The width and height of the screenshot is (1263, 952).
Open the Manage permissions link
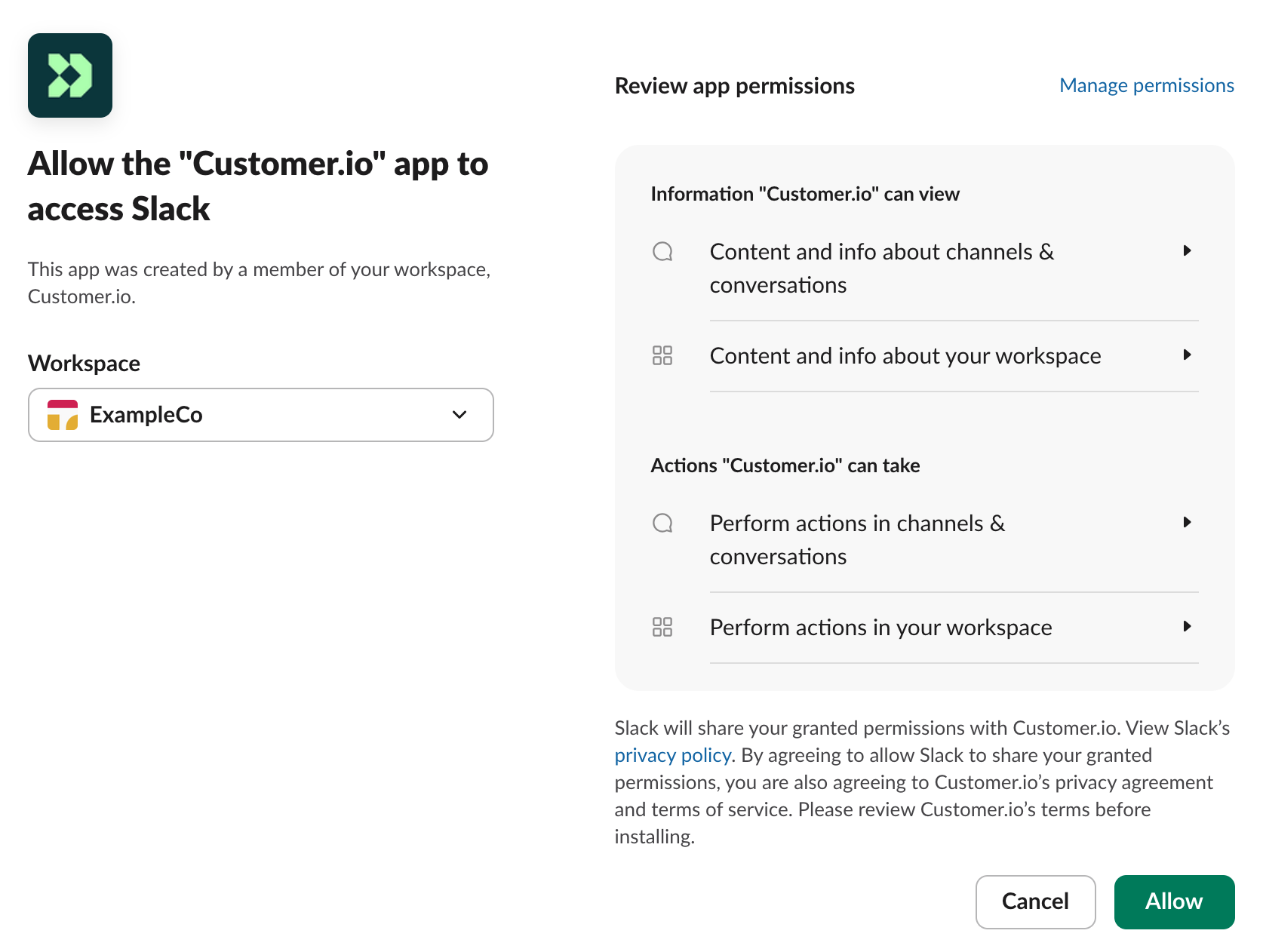point(1147,85)
